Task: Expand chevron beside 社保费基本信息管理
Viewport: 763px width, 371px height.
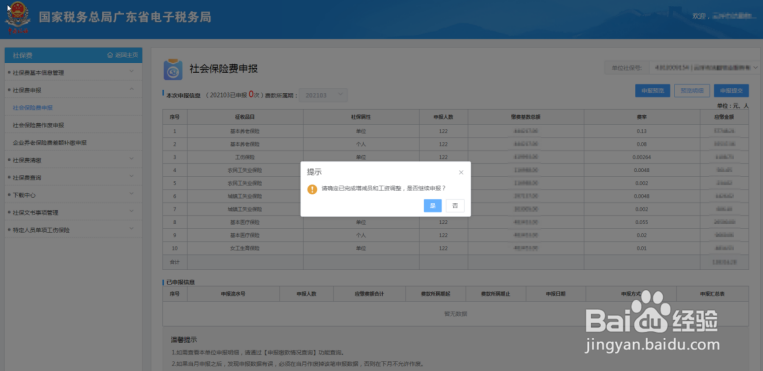Action: [131, 72]
